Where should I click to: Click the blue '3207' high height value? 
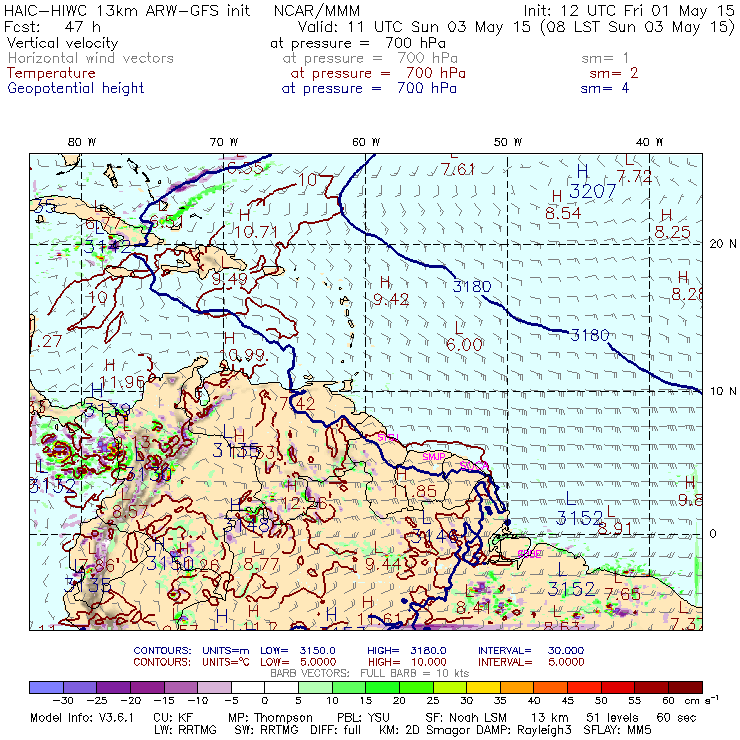[x=592, y=191]
